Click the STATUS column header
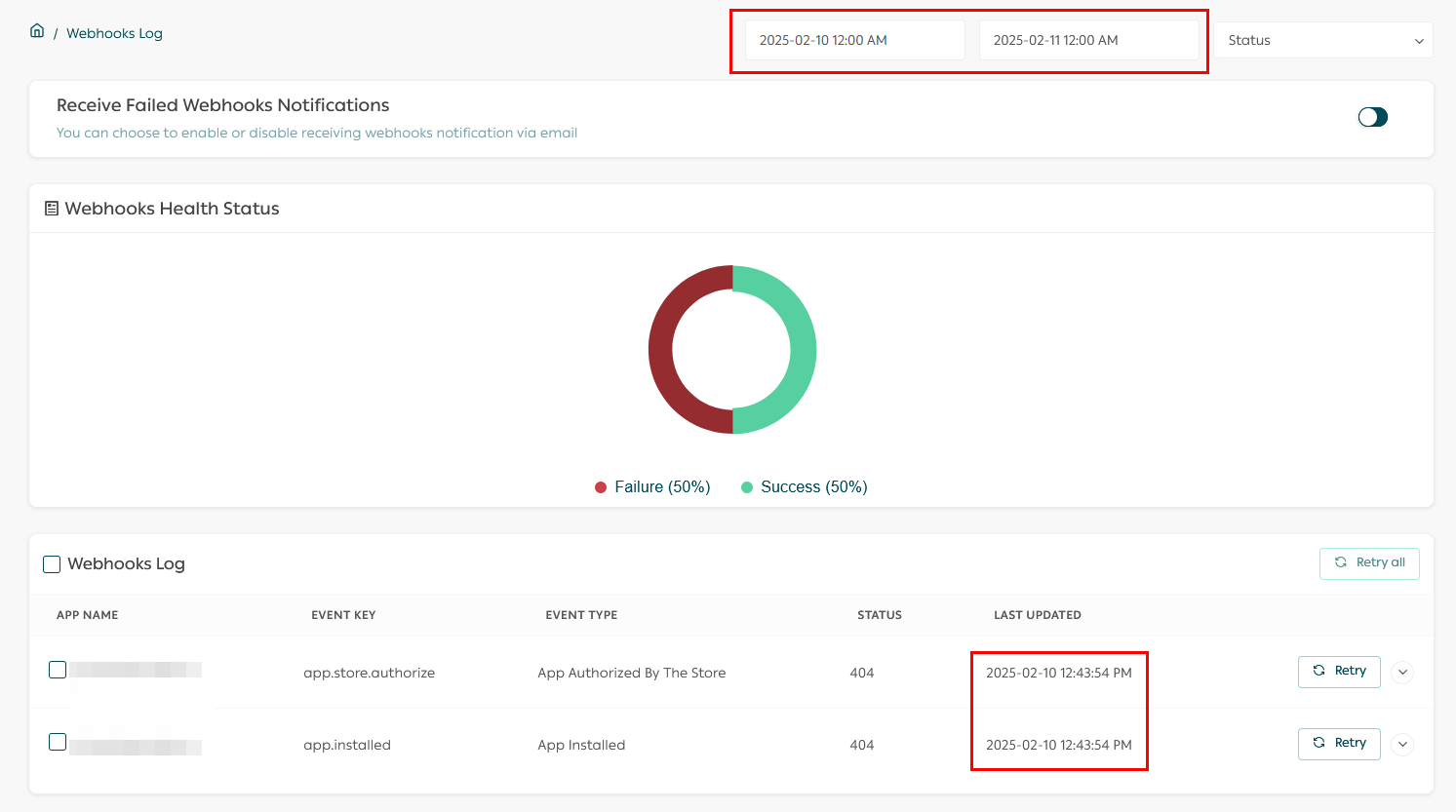1456x812 pixels. pyautogui.click(x=880, y=615)
